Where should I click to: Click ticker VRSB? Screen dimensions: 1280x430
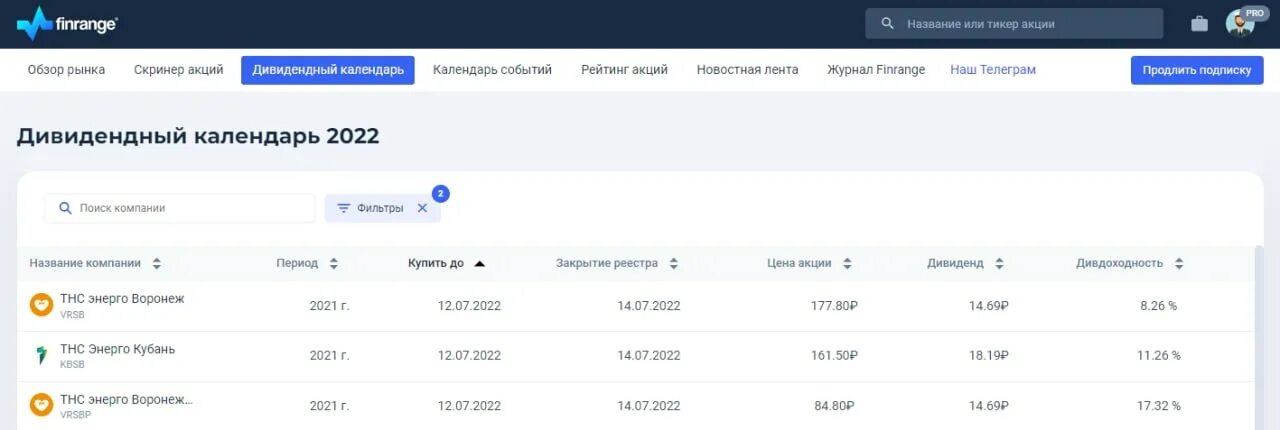72,315
